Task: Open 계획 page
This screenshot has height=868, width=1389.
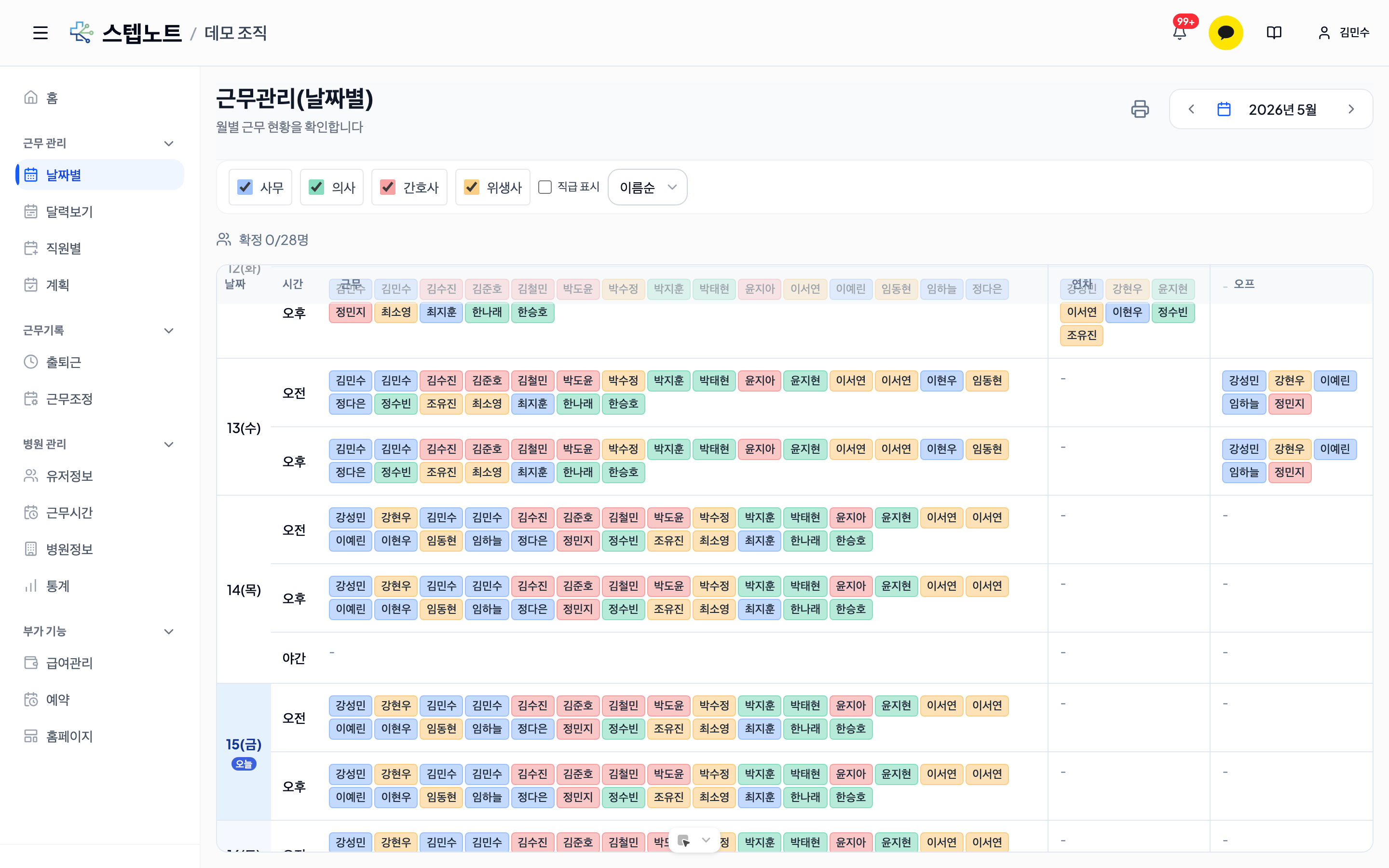Action: (100, 285)
